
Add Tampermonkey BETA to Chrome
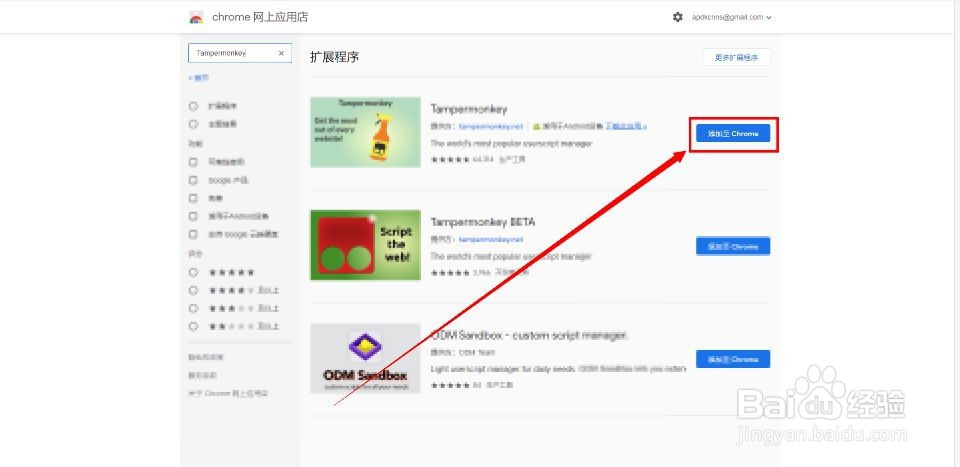[x=733, y=246]
